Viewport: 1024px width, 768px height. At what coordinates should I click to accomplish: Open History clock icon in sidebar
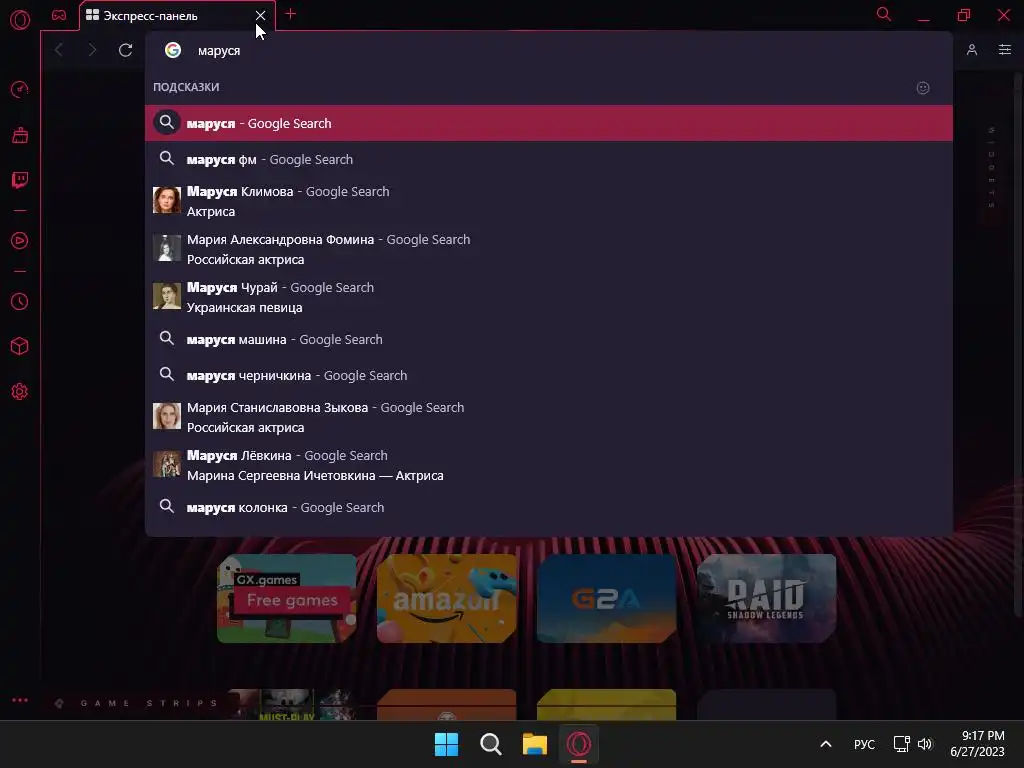[20, 302]
